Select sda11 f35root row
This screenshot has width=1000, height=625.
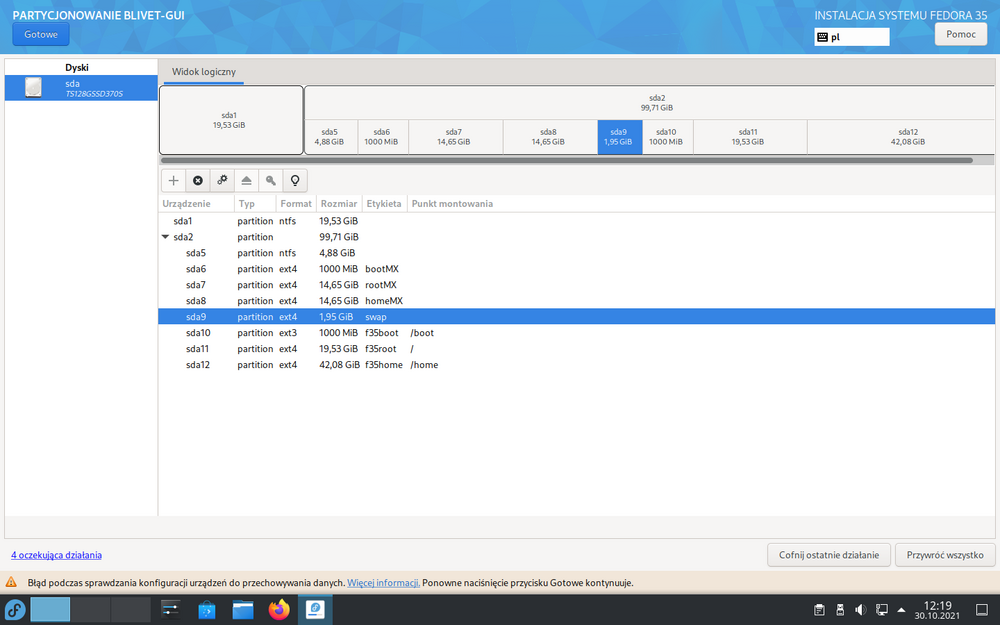pos(577,349)
